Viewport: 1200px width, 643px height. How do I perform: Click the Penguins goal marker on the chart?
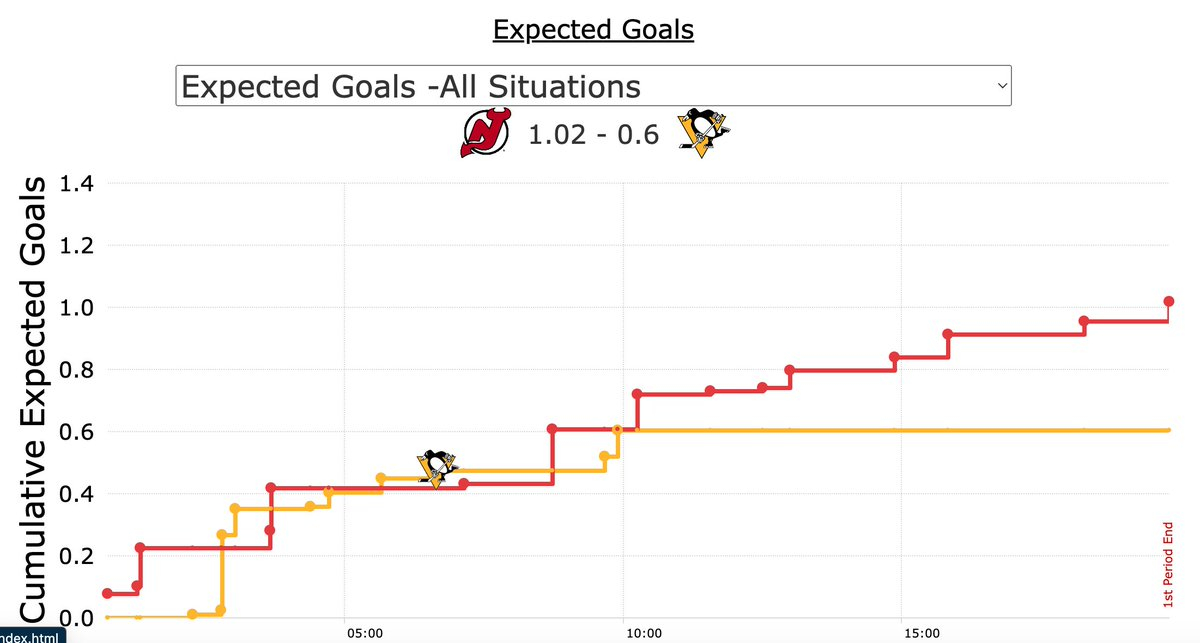point(436,468)
